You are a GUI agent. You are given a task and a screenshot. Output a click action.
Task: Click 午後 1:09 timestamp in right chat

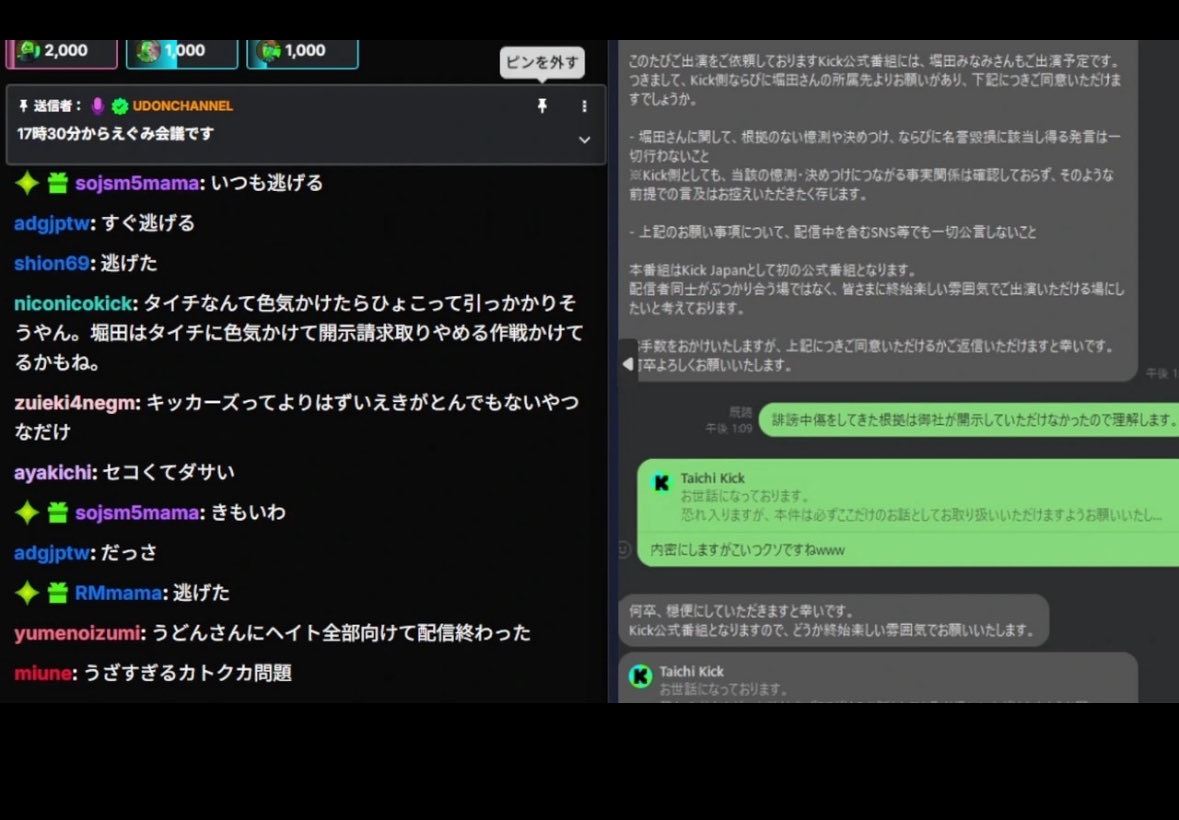point(729,428)
